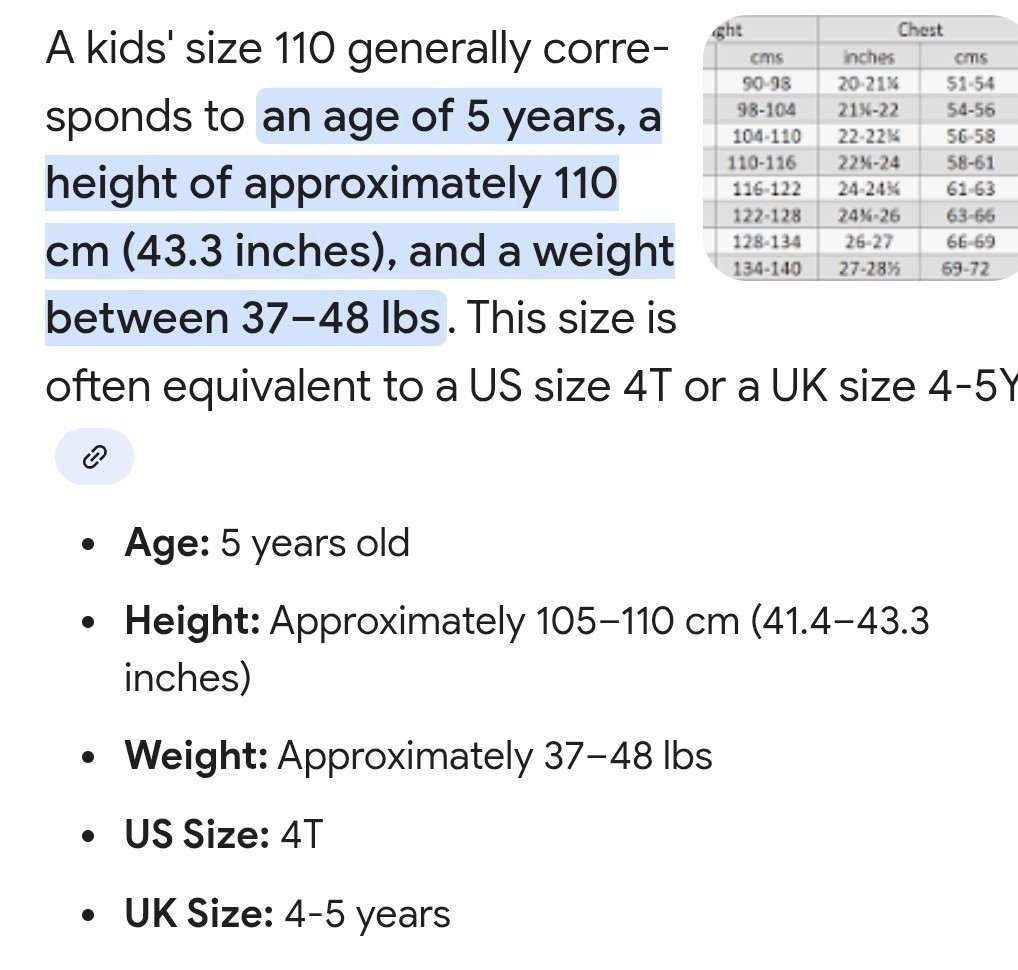The height and width of the screenshot is (970, 1018).
Task: Click the "Chest" header in the chart image
Action: (x=919, y=30)
